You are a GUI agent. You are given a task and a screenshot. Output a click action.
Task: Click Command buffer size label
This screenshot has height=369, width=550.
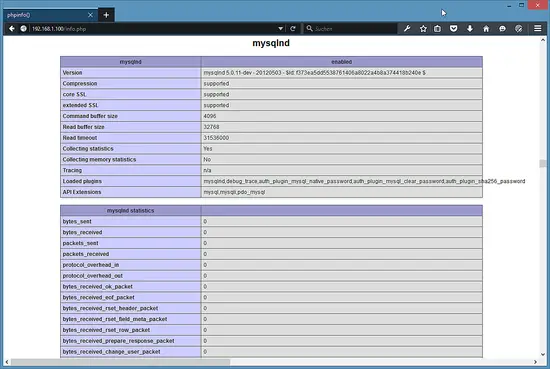[x=90, y=116]
